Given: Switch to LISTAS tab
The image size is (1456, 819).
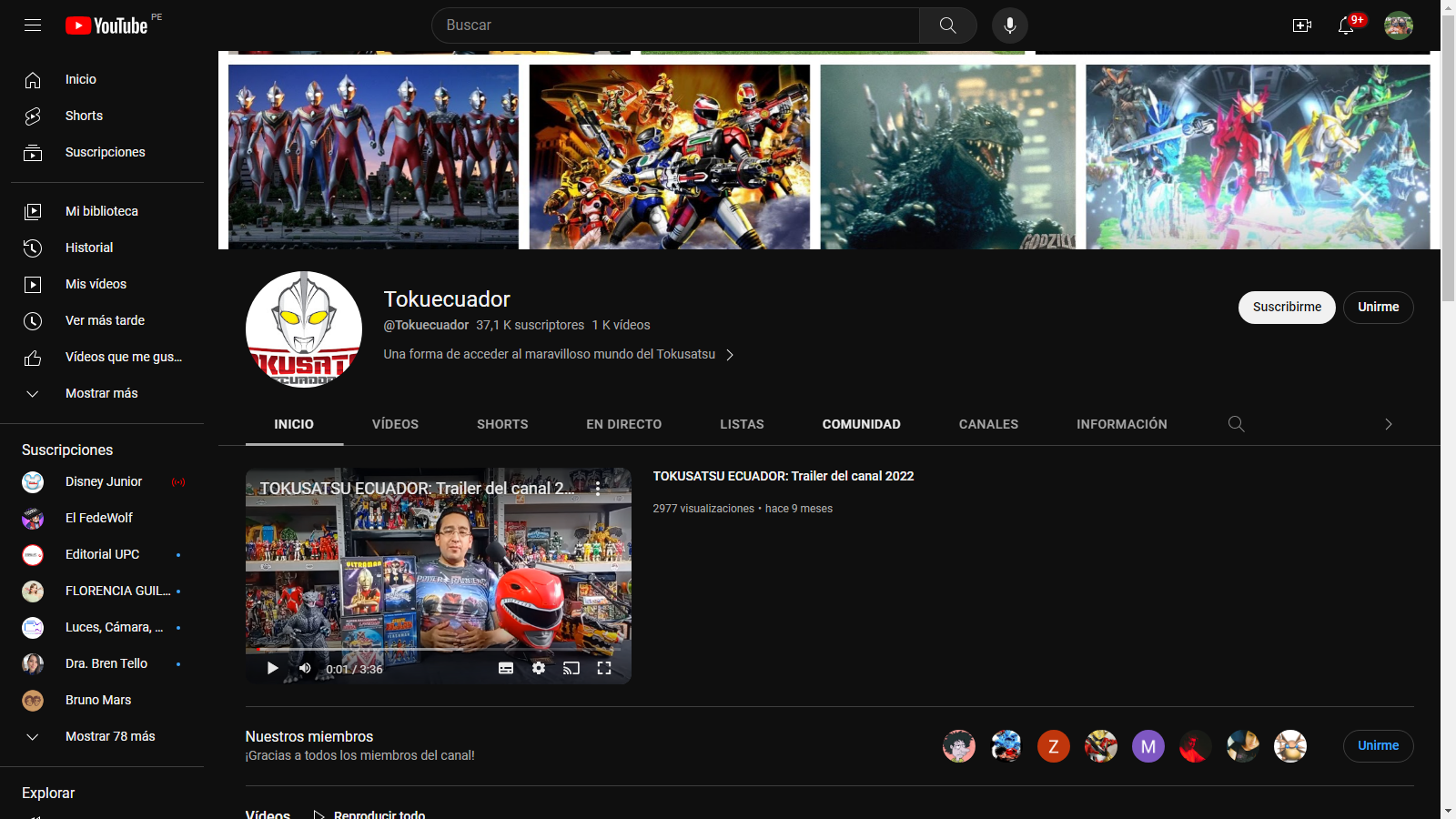Looking at the screenshot, I should tap(743, 424).
